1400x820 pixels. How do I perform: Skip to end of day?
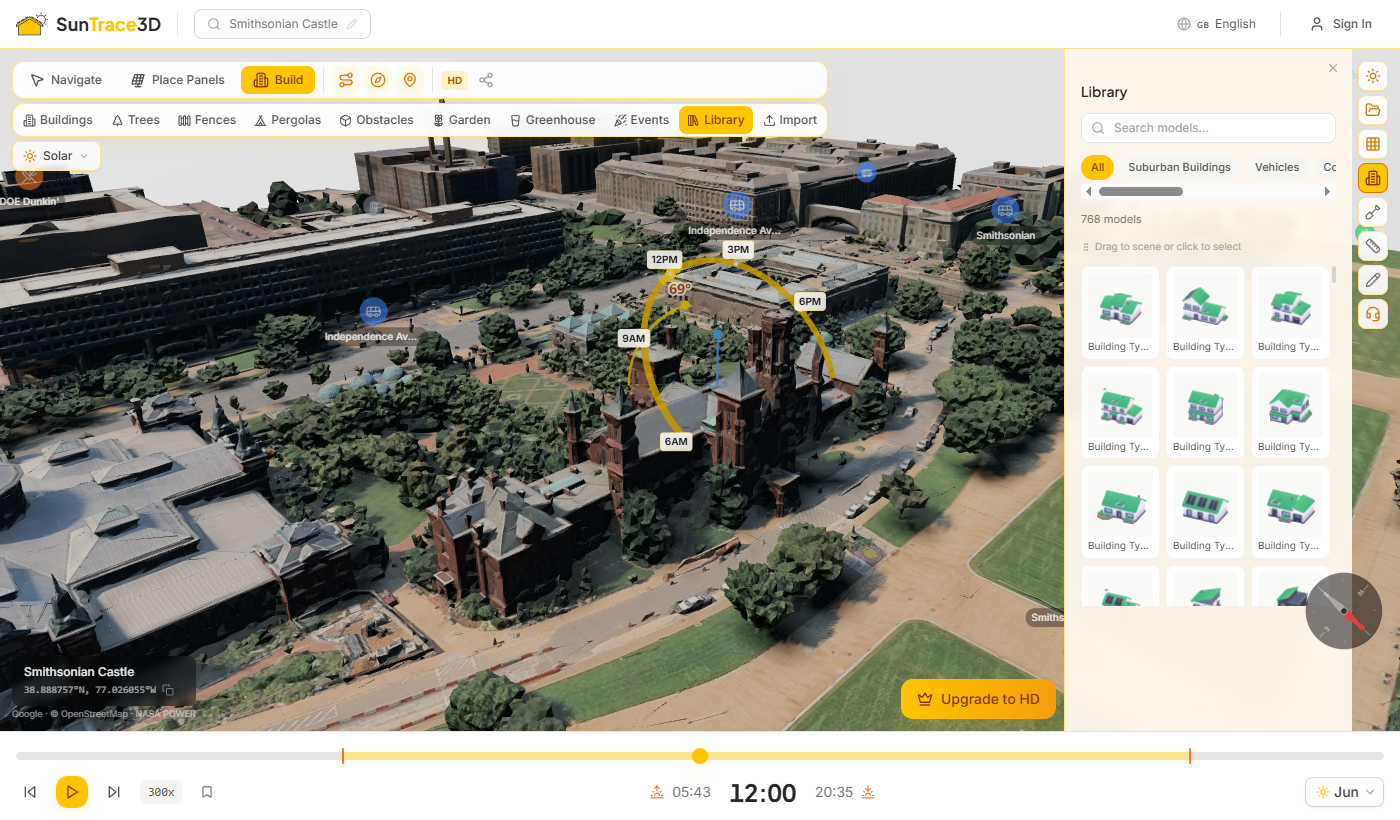click(x=114, y=792)
